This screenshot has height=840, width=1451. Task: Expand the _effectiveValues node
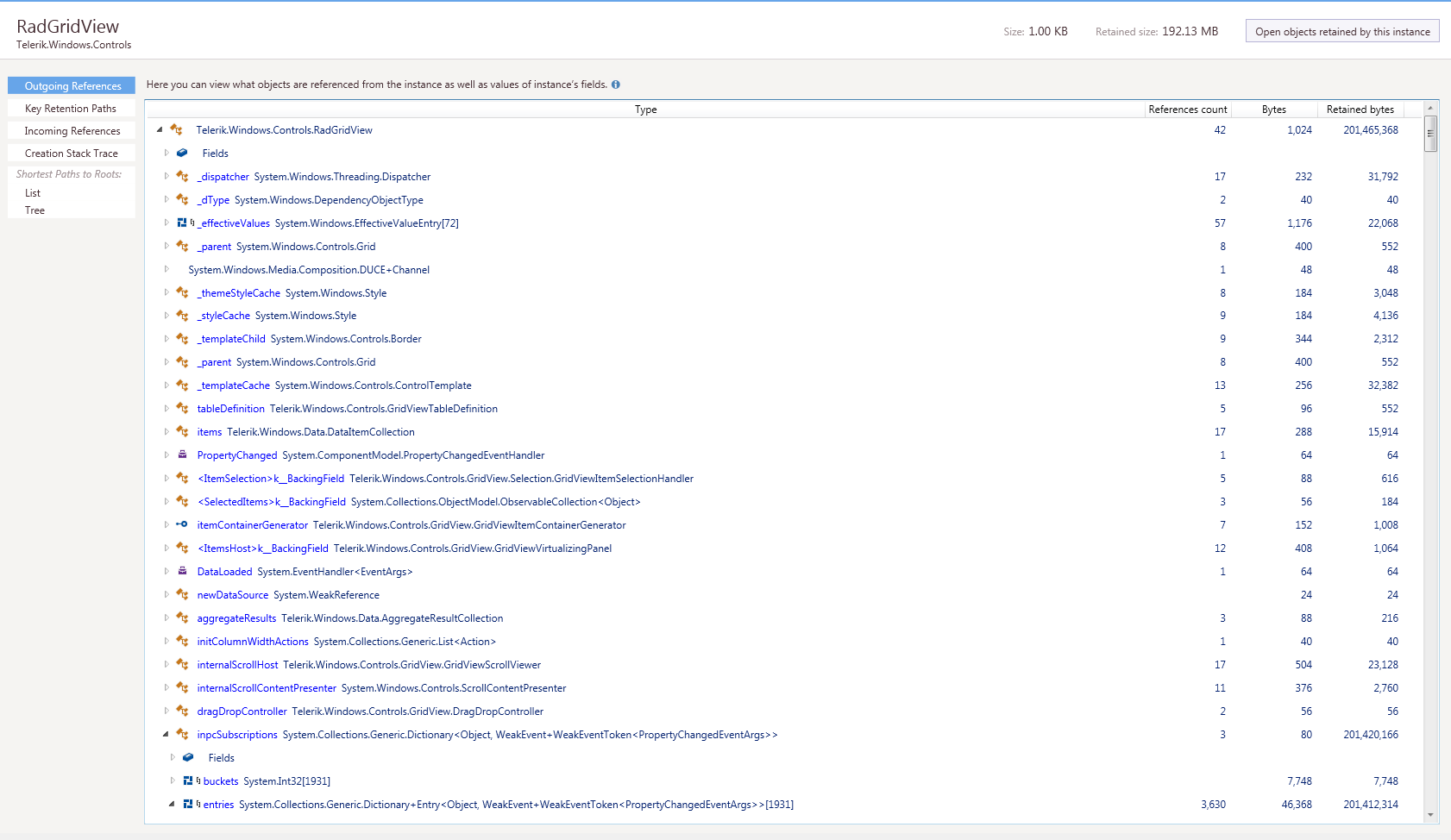(166, 223)
